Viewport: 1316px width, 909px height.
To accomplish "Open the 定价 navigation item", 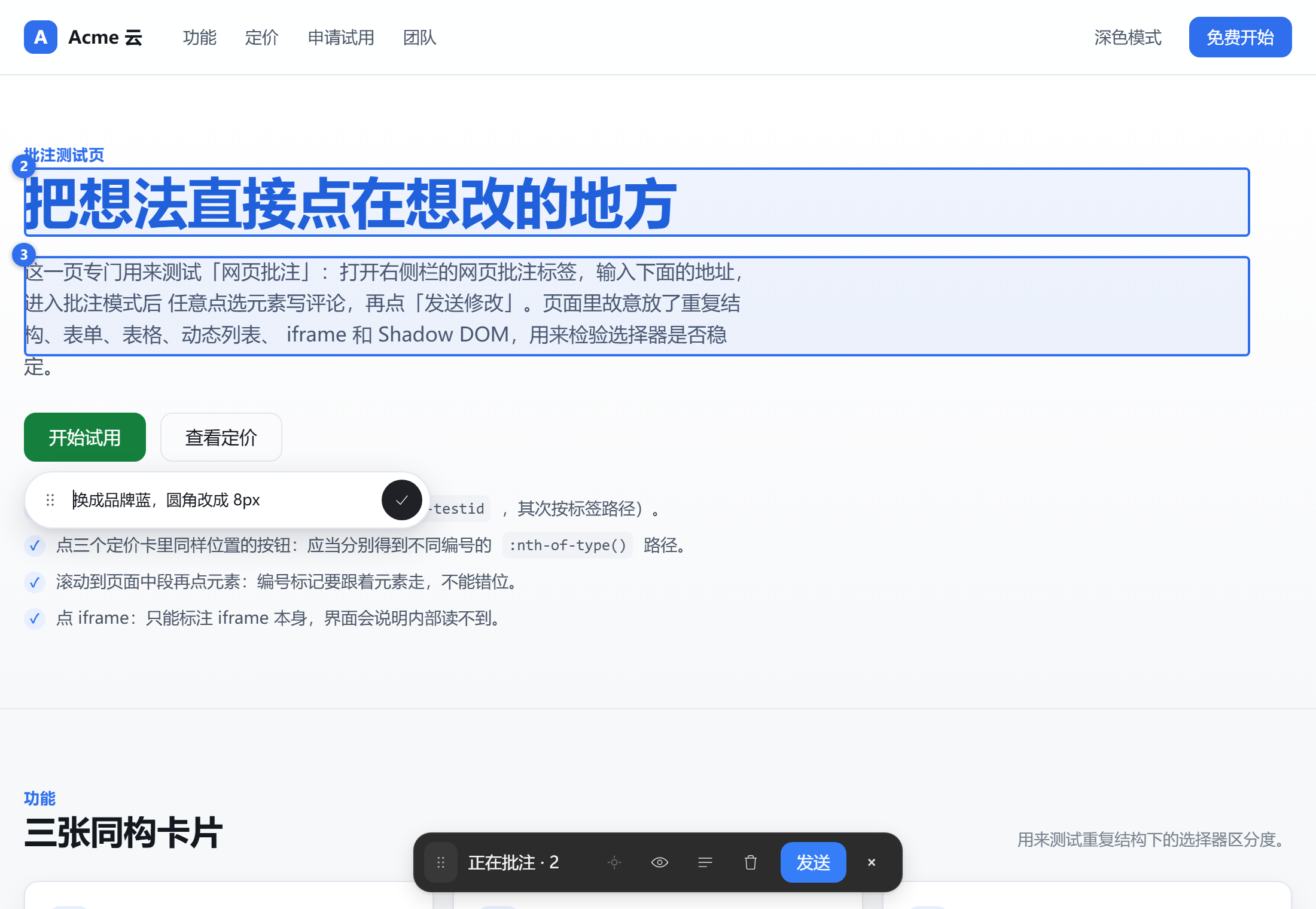I will coord(262,37).
